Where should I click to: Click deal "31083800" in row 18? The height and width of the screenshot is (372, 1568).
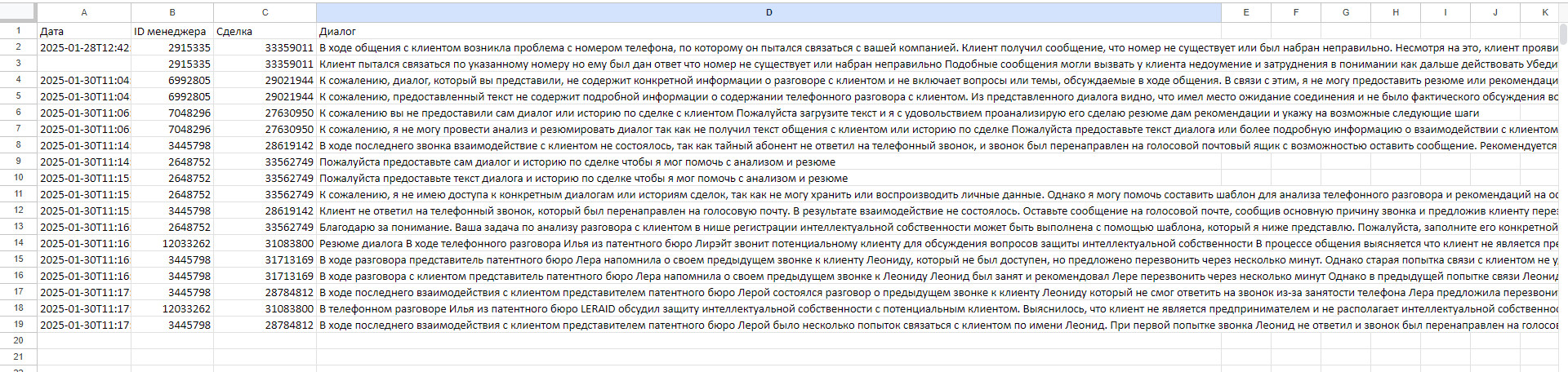click(x=265, y=308)
